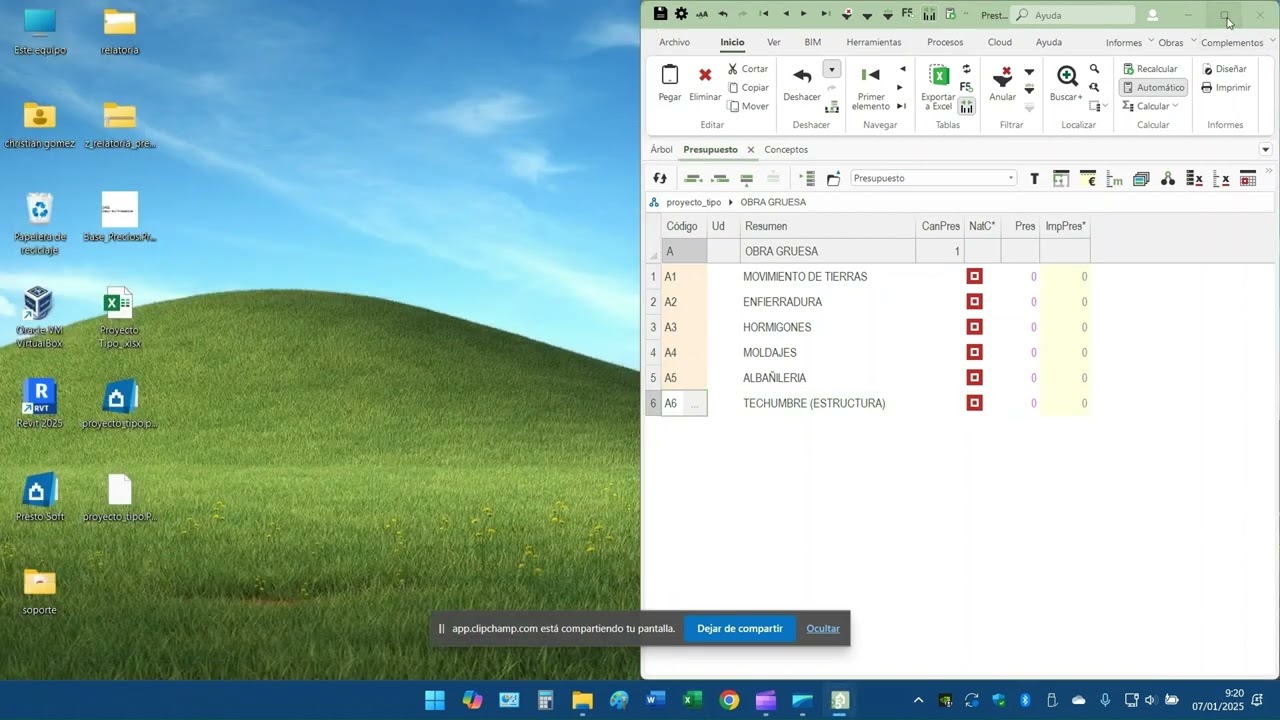Toggle the NatC chapter marker for MOVIMIENTO DE TIERRAS
The width and height of the screenshot is (1280, 720).
click(x=974, y=276)
